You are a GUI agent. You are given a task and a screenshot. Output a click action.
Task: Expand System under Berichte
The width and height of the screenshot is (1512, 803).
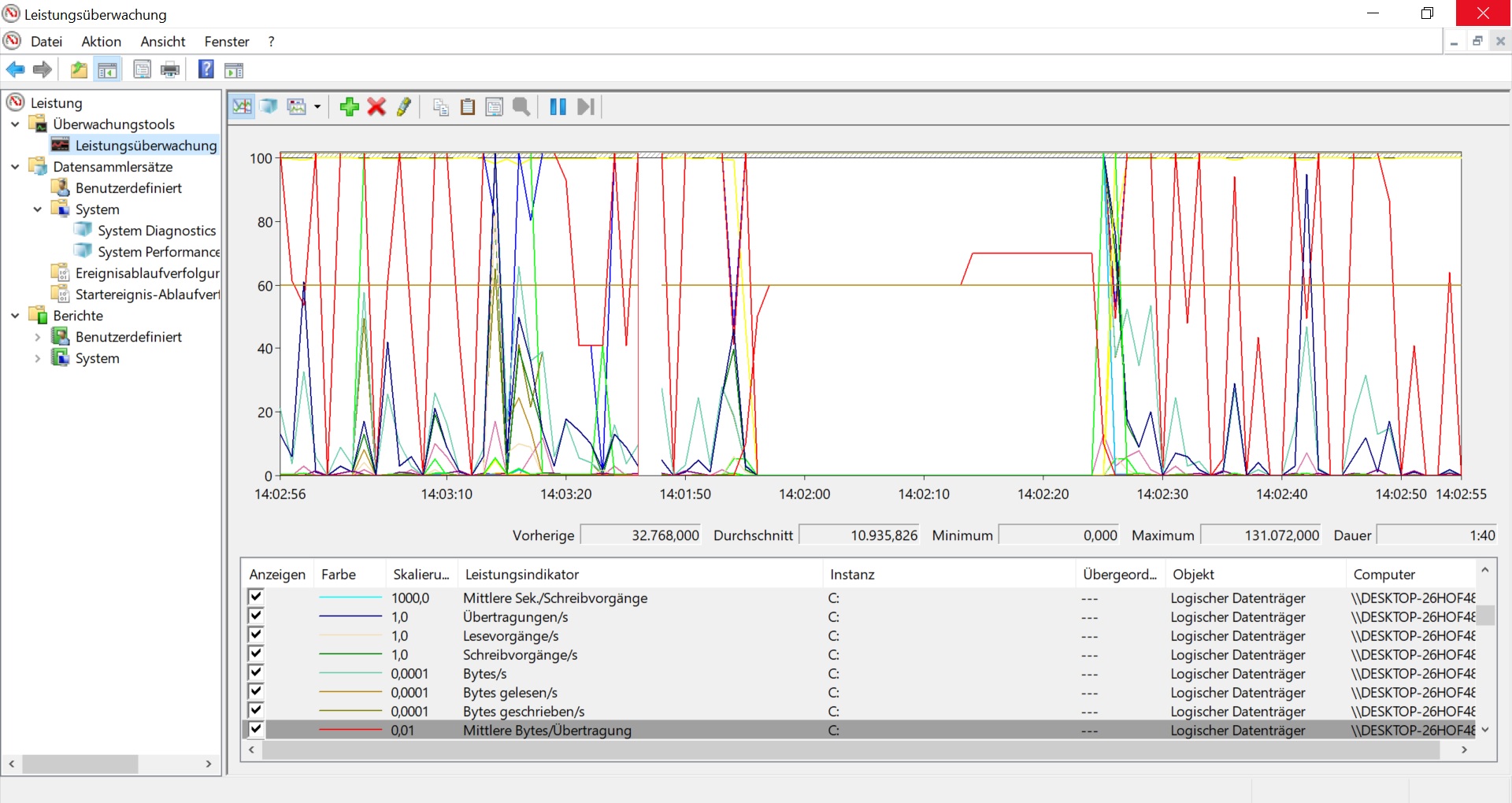37,358
